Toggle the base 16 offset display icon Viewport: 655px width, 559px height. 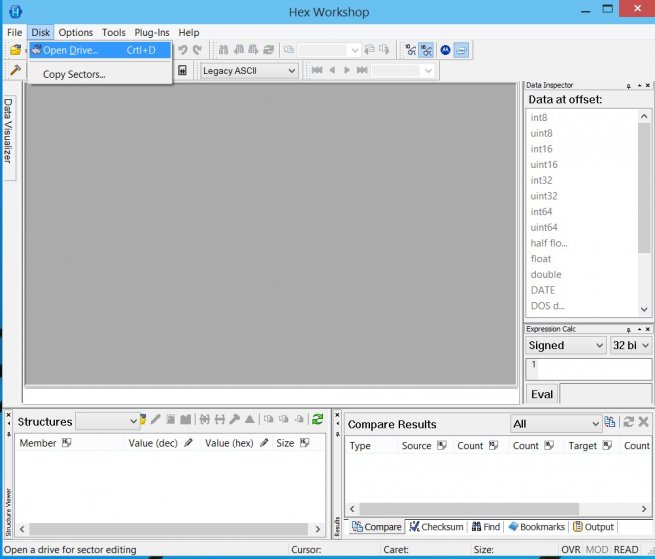tap(427, 50)
